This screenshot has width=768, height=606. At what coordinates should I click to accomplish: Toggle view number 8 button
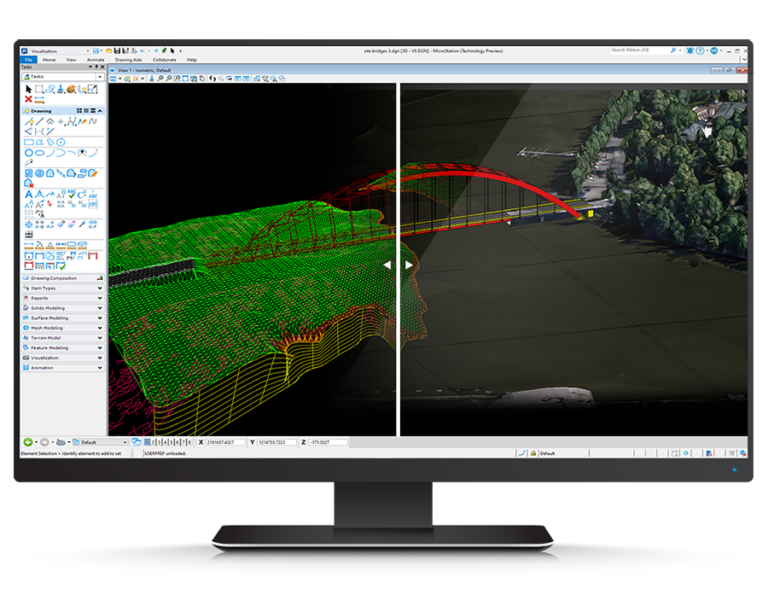point(189,442)
